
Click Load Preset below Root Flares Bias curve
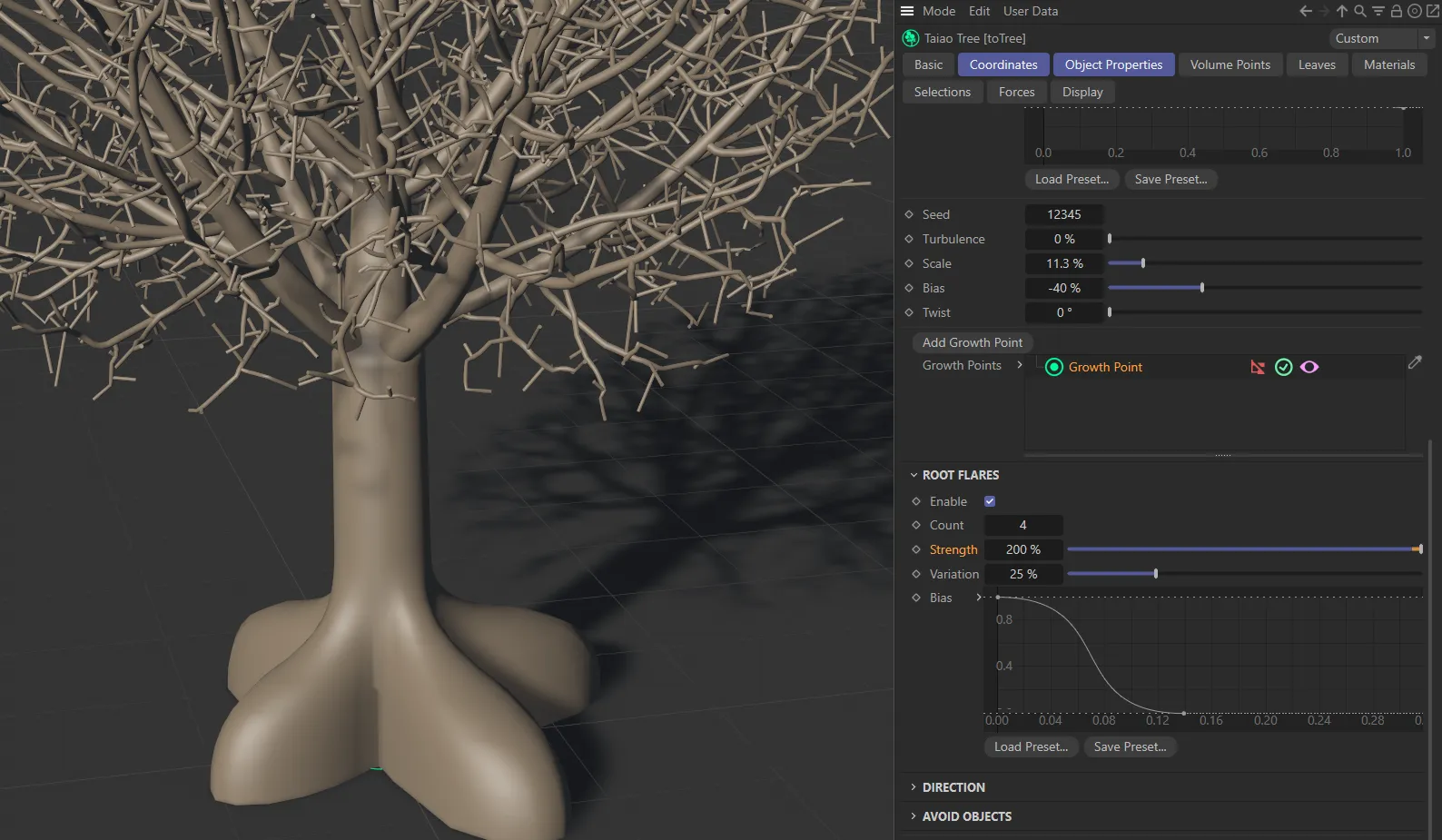[x=1032, y=746]
